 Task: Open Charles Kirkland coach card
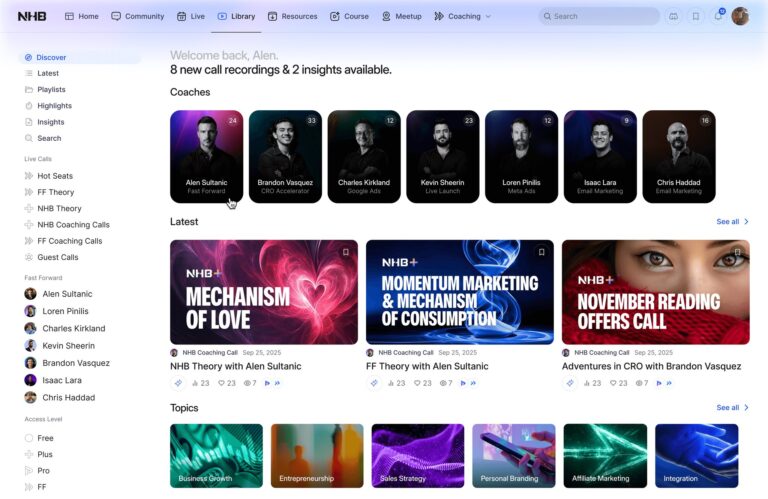tap(364, 156)
